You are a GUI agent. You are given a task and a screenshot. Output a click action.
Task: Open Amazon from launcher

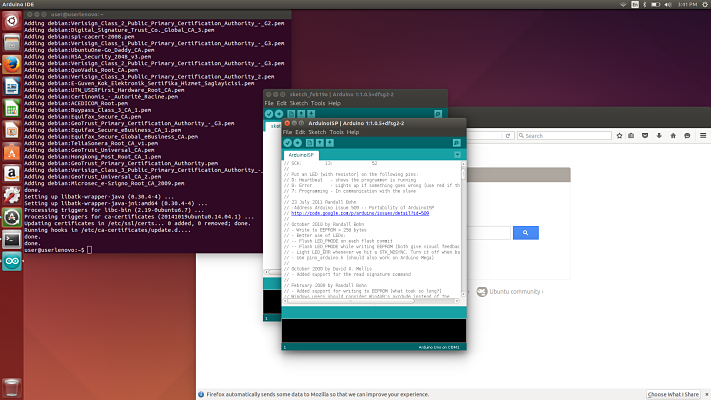[12, 174]
